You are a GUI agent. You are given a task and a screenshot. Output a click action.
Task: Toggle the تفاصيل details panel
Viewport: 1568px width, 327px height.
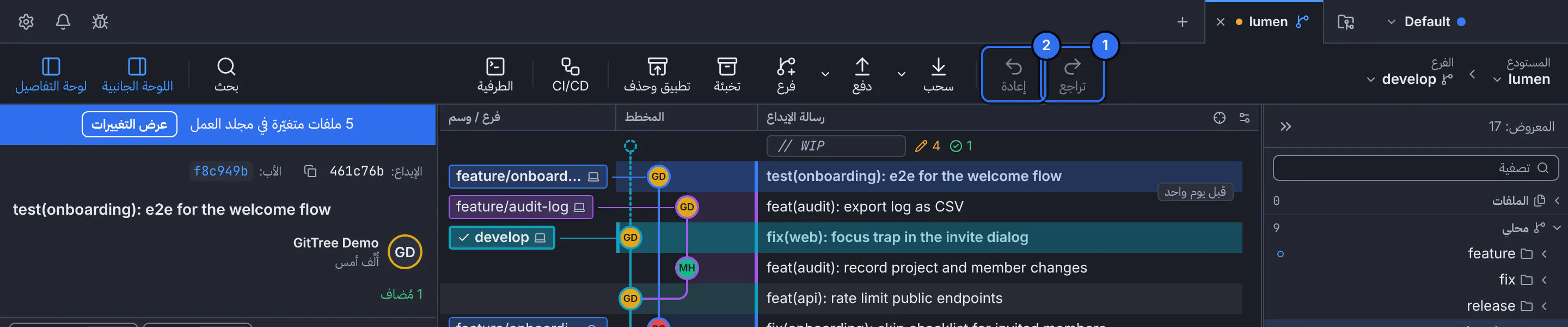(51, 74)
